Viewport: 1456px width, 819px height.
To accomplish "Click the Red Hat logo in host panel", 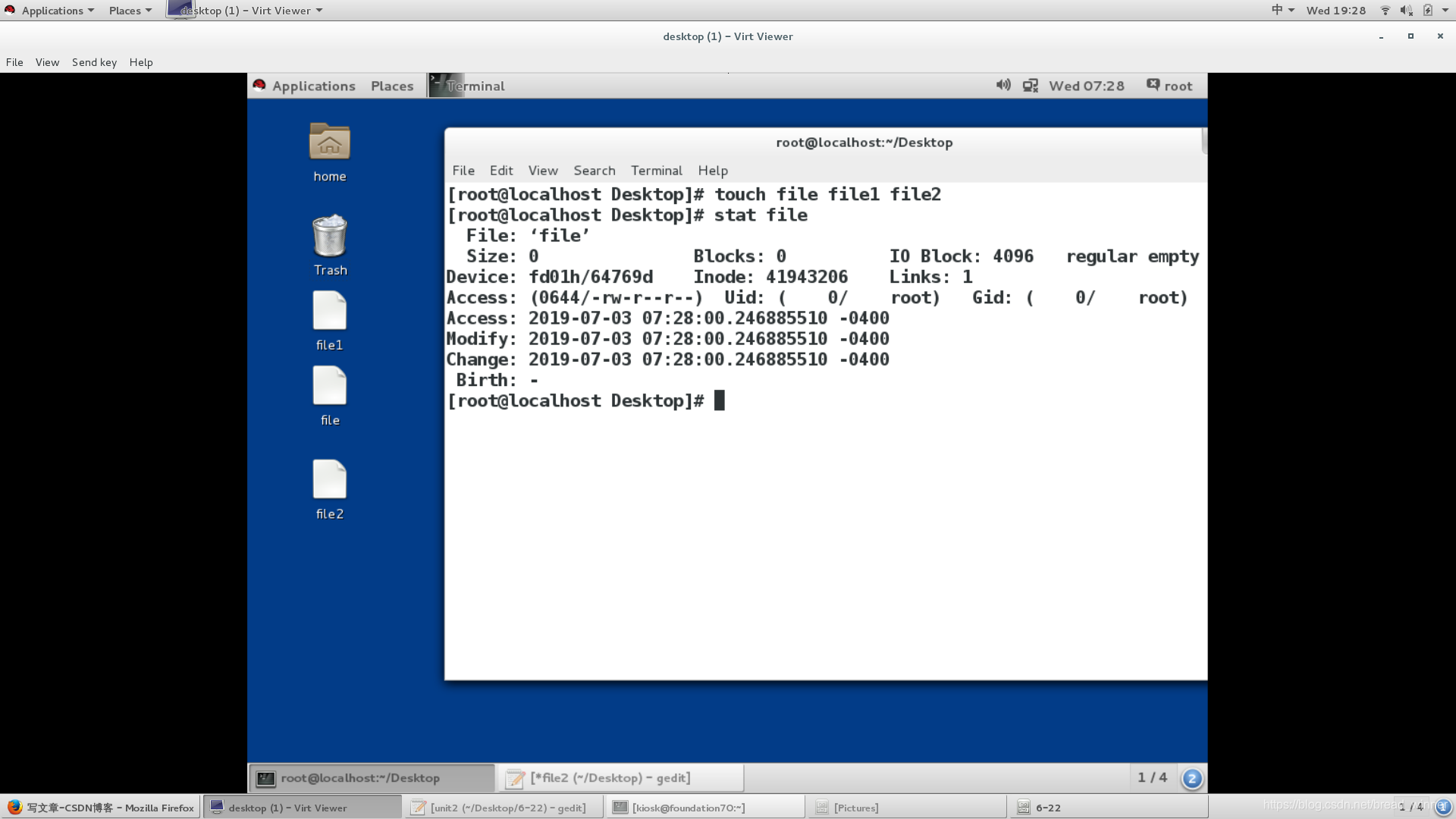I will point(10,10).
